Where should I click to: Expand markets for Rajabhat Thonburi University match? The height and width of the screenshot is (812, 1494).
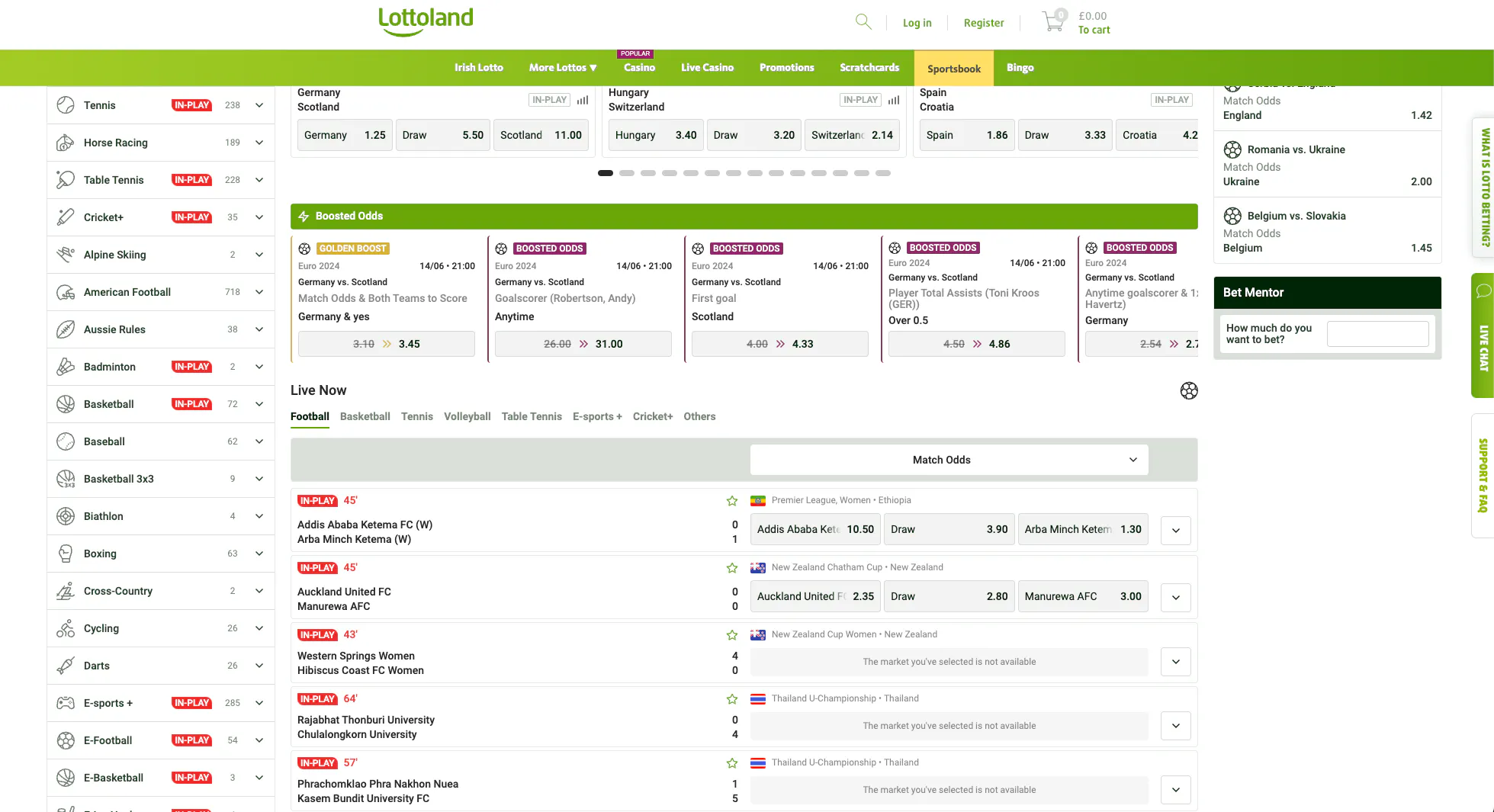pos(1175,726)
